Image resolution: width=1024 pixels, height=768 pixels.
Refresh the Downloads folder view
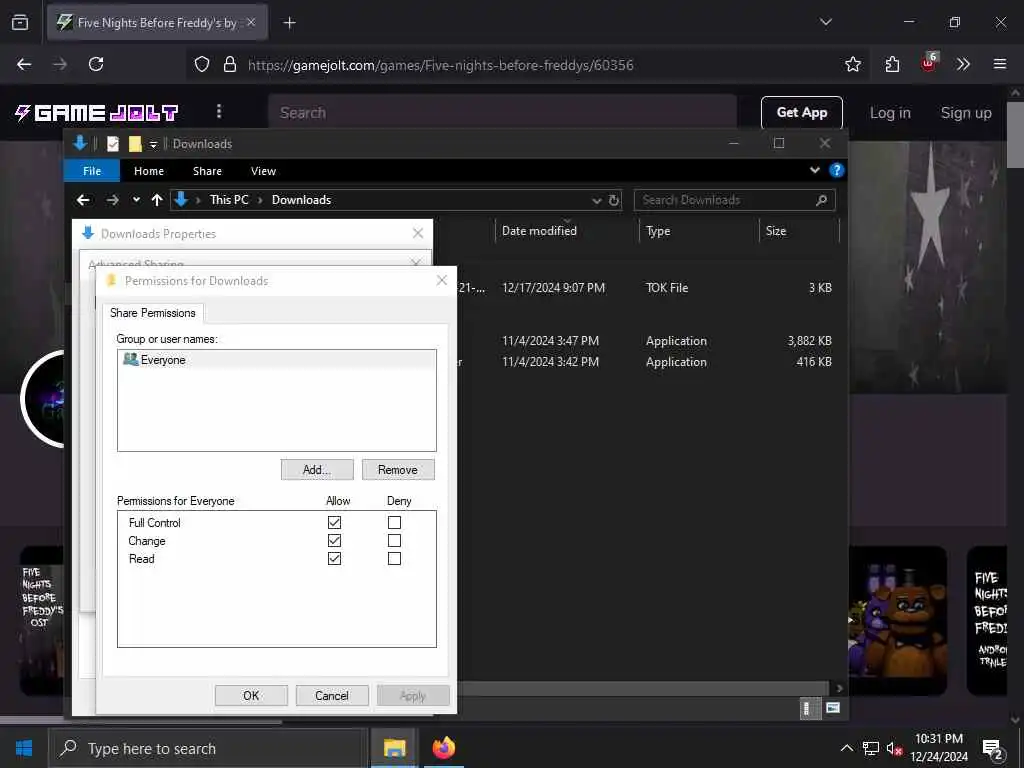(614, 200)
